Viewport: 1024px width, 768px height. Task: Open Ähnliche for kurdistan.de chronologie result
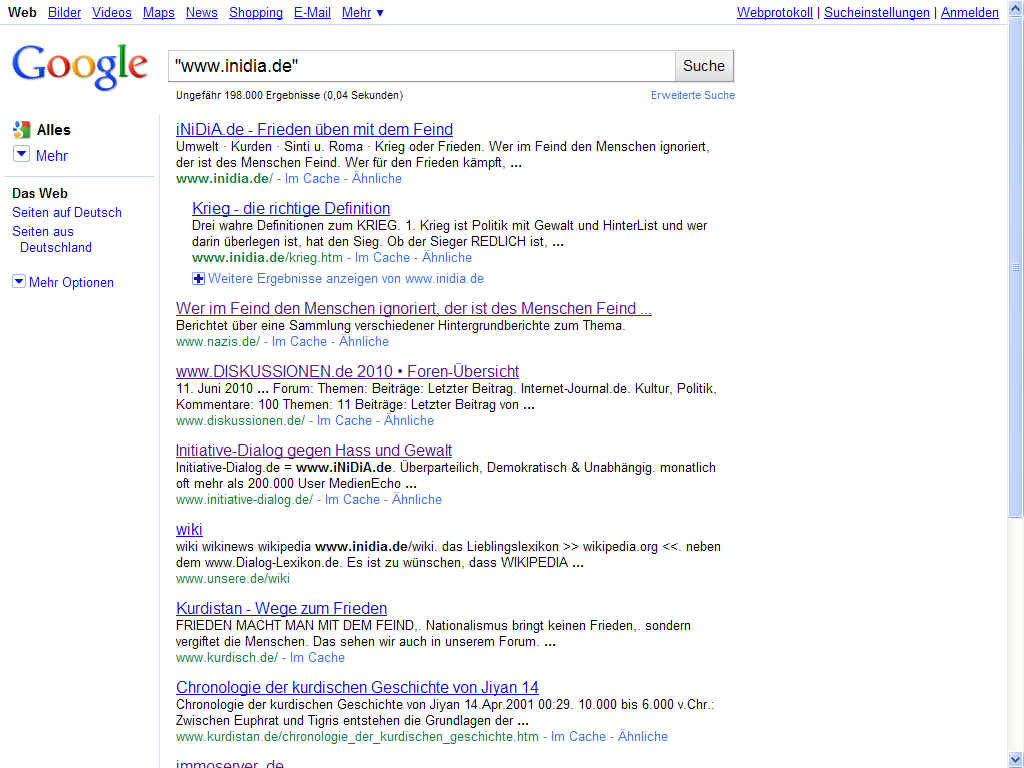point(643,737)
